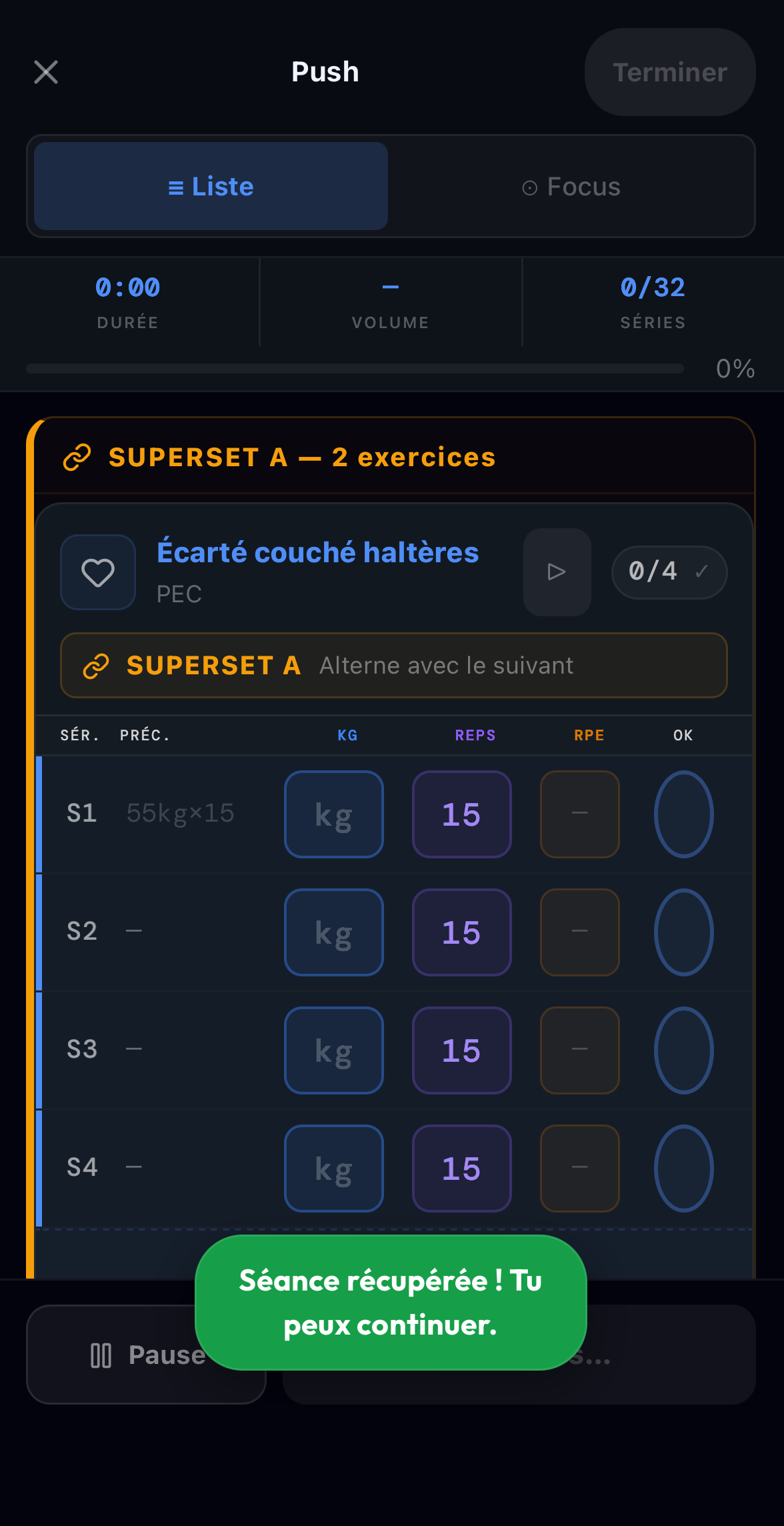Viewport: 784px width, 1526px height.
Task: Switch to the Focus tab
Action: (571, 187)
